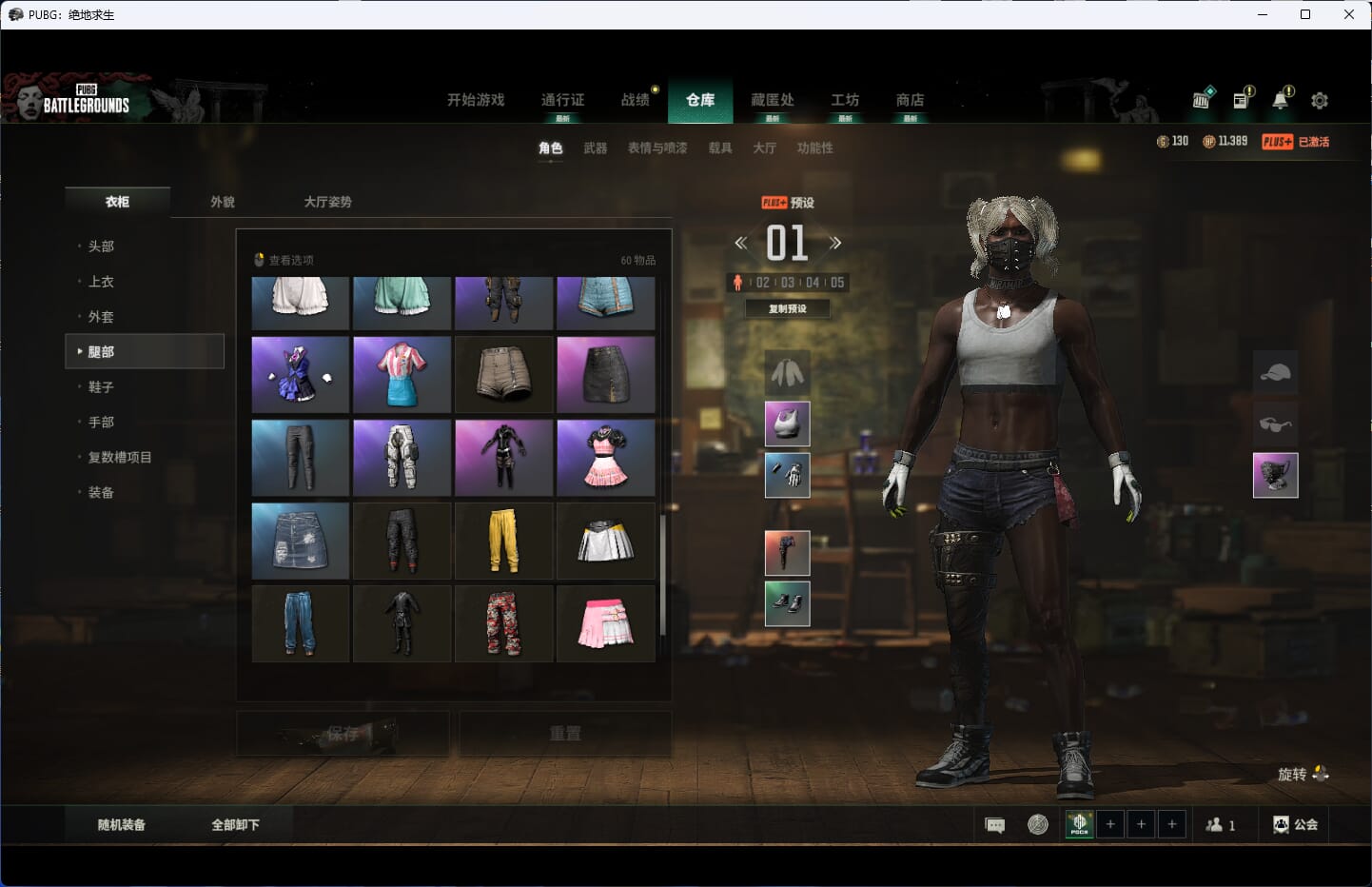The width and height of the screenshot is (1372, 887).
Task: Switch to 外貌 tab
Action: coord(223,202)
